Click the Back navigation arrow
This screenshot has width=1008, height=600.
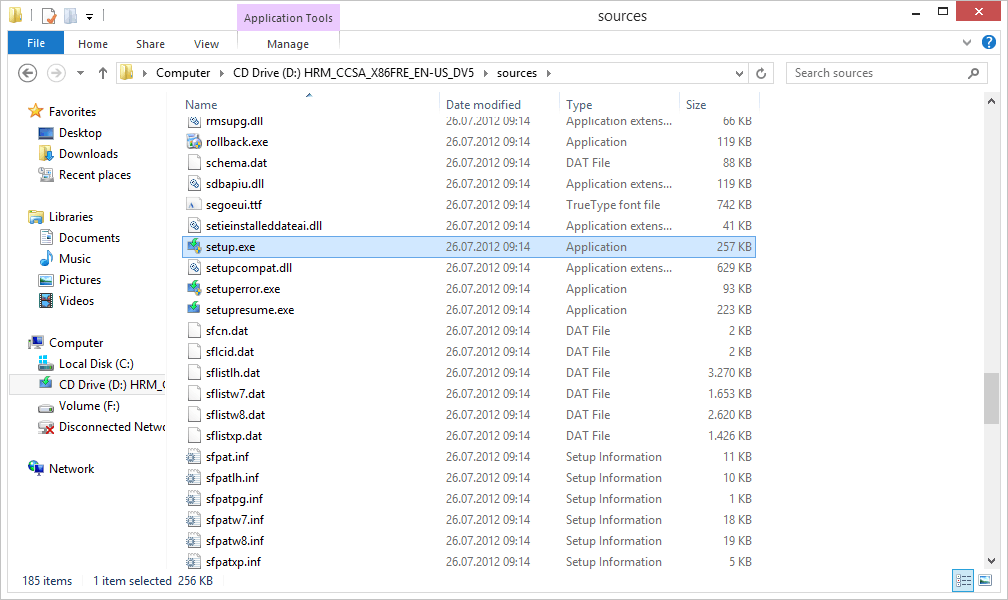[27, 73]
